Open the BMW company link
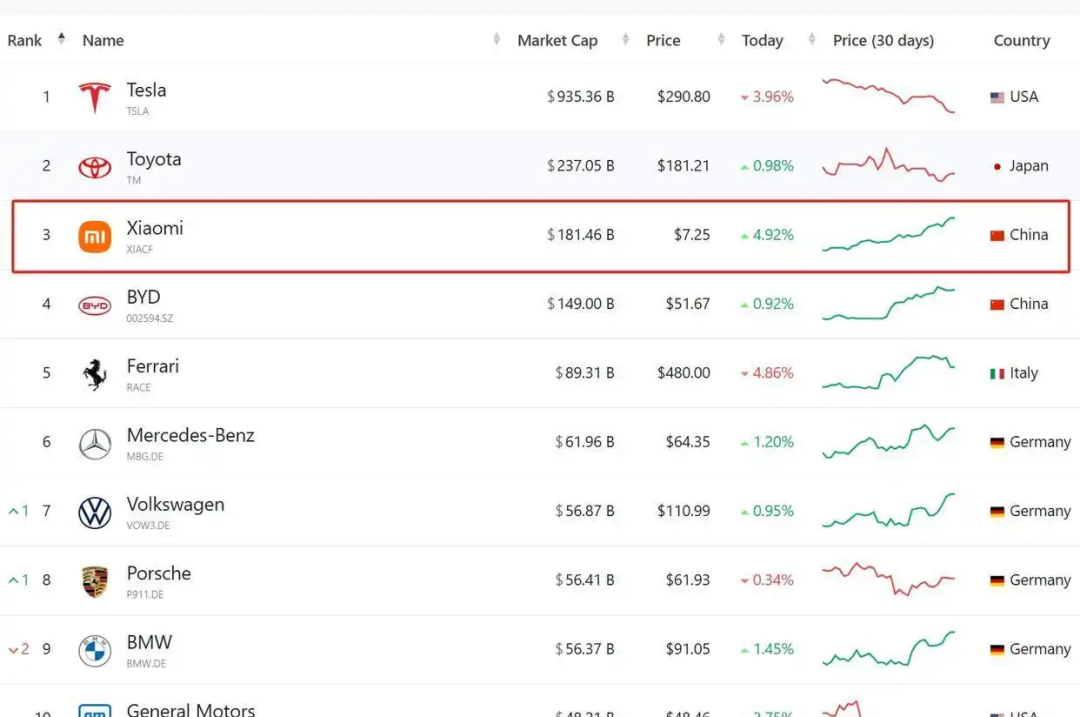 [x=149, y=642]
